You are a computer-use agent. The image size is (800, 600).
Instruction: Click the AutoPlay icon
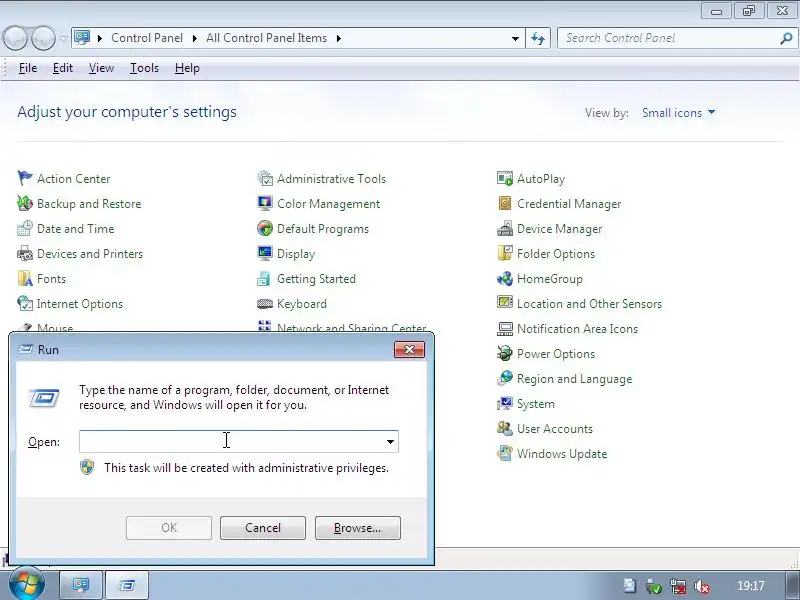[505, 178]
